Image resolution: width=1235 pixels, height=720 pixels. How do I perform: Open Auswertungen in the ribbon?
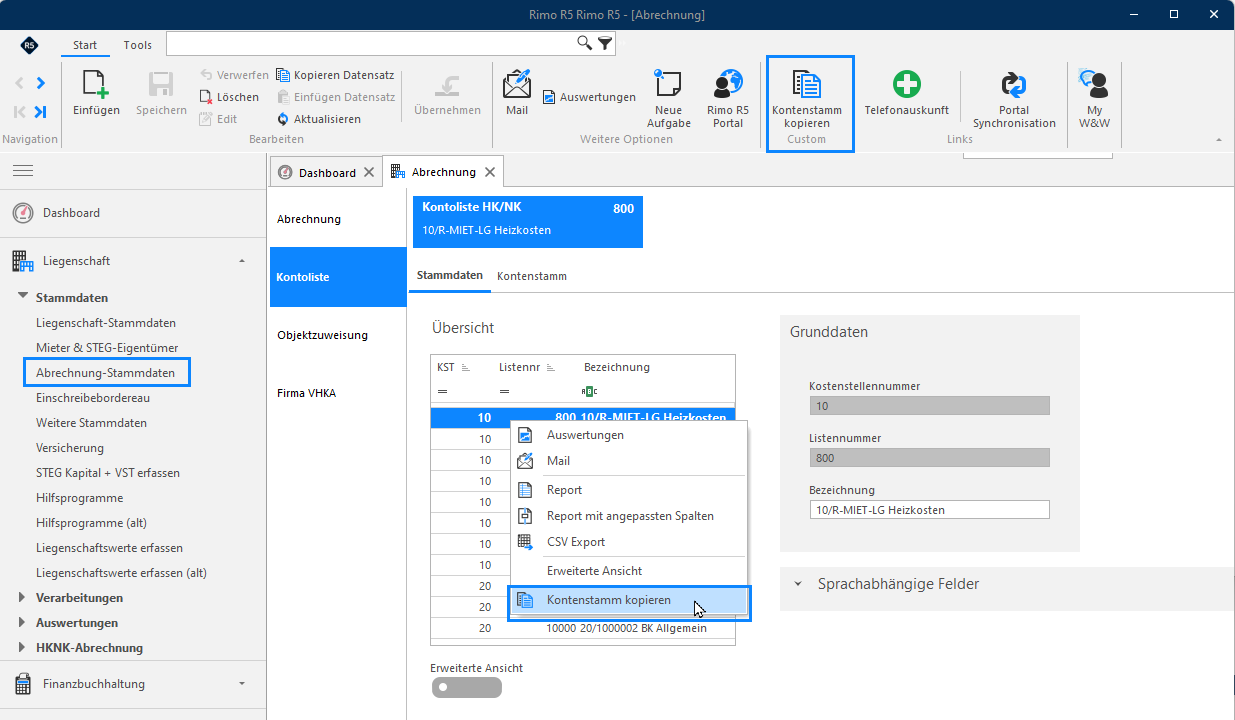tap(590, 97)
